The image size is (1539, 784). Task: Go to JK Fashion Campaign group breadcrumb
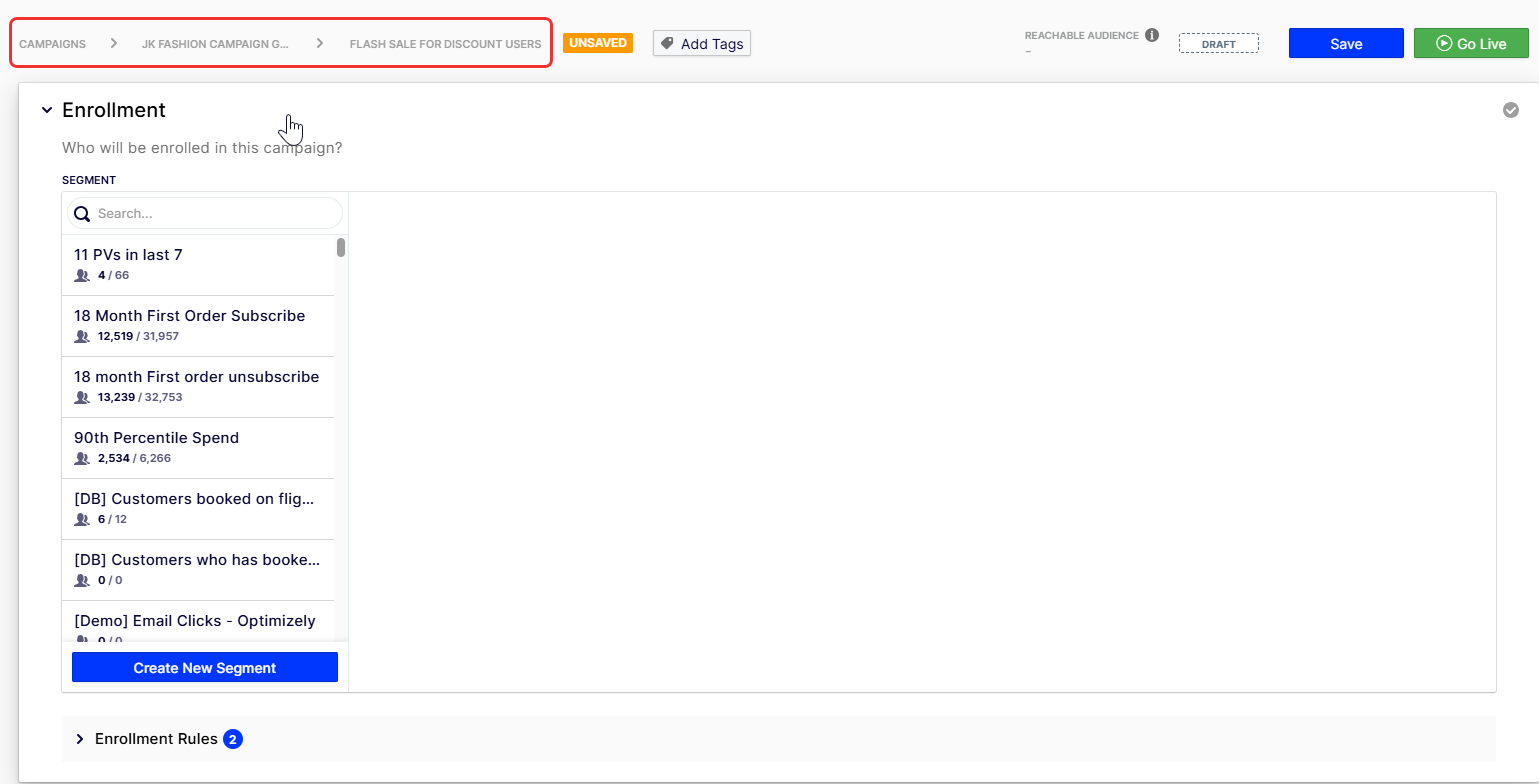tap(215, 44)
